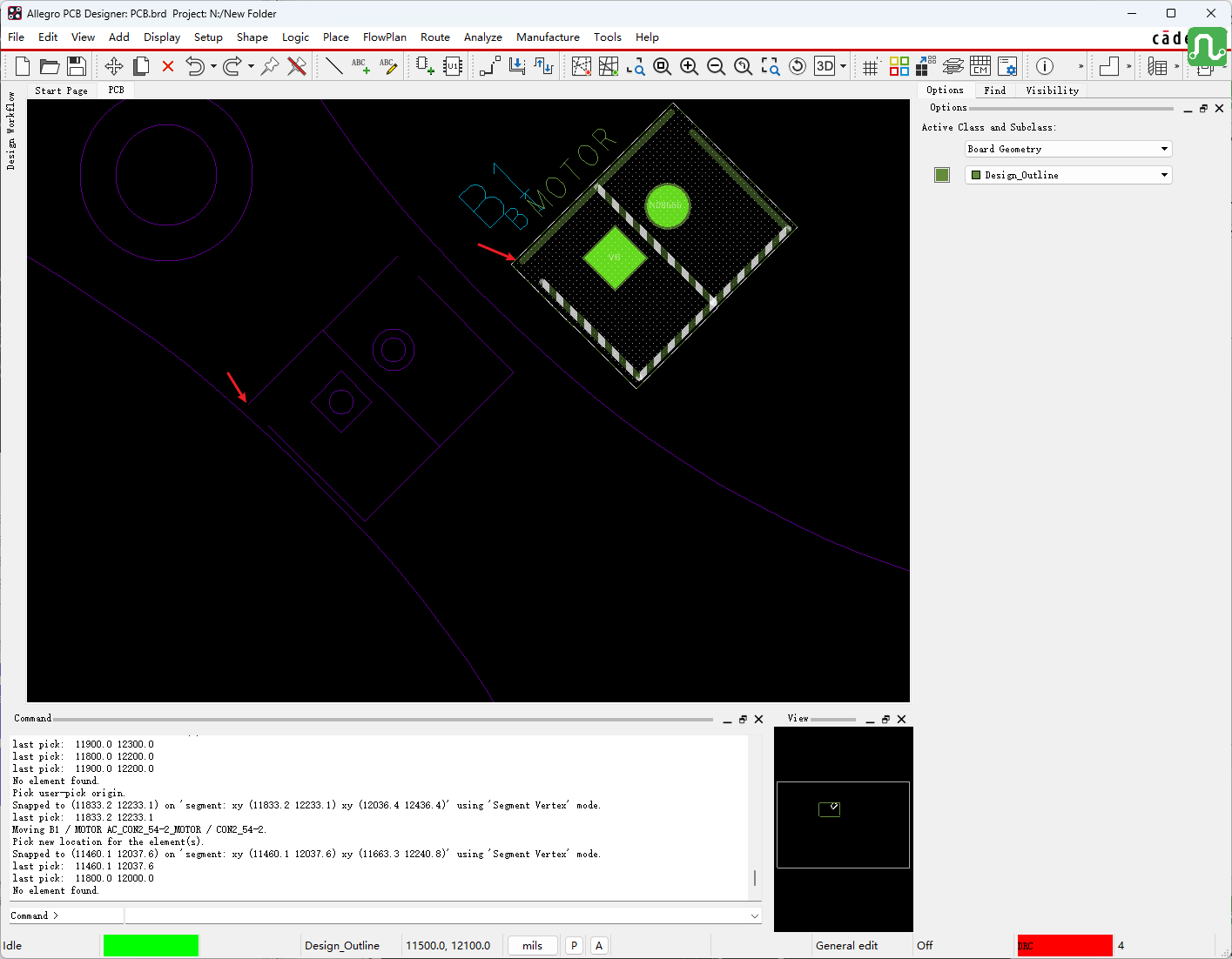Open the Color192 color dialog
This screenshot has width=1232, height=959.
click(x=899, y=66)
